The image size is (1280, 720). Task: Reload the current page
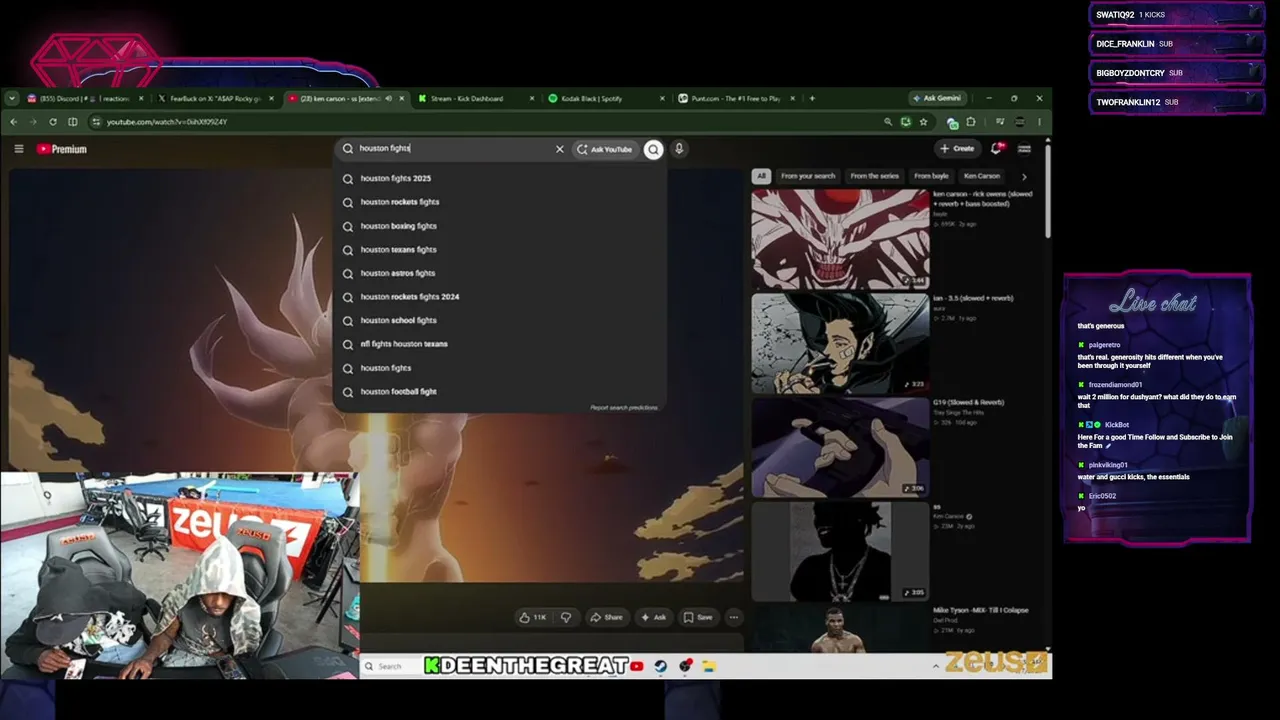click(53, 122)
